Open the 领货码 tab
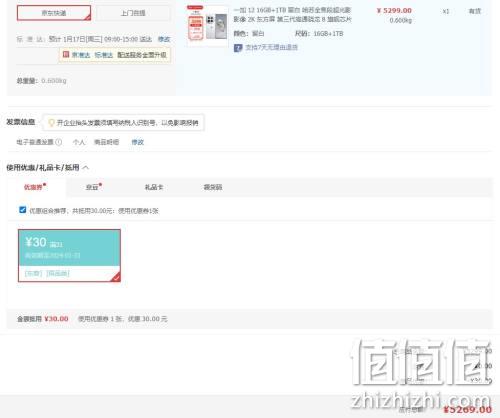This screenshot has width=500, height=418. click(213, 187)
